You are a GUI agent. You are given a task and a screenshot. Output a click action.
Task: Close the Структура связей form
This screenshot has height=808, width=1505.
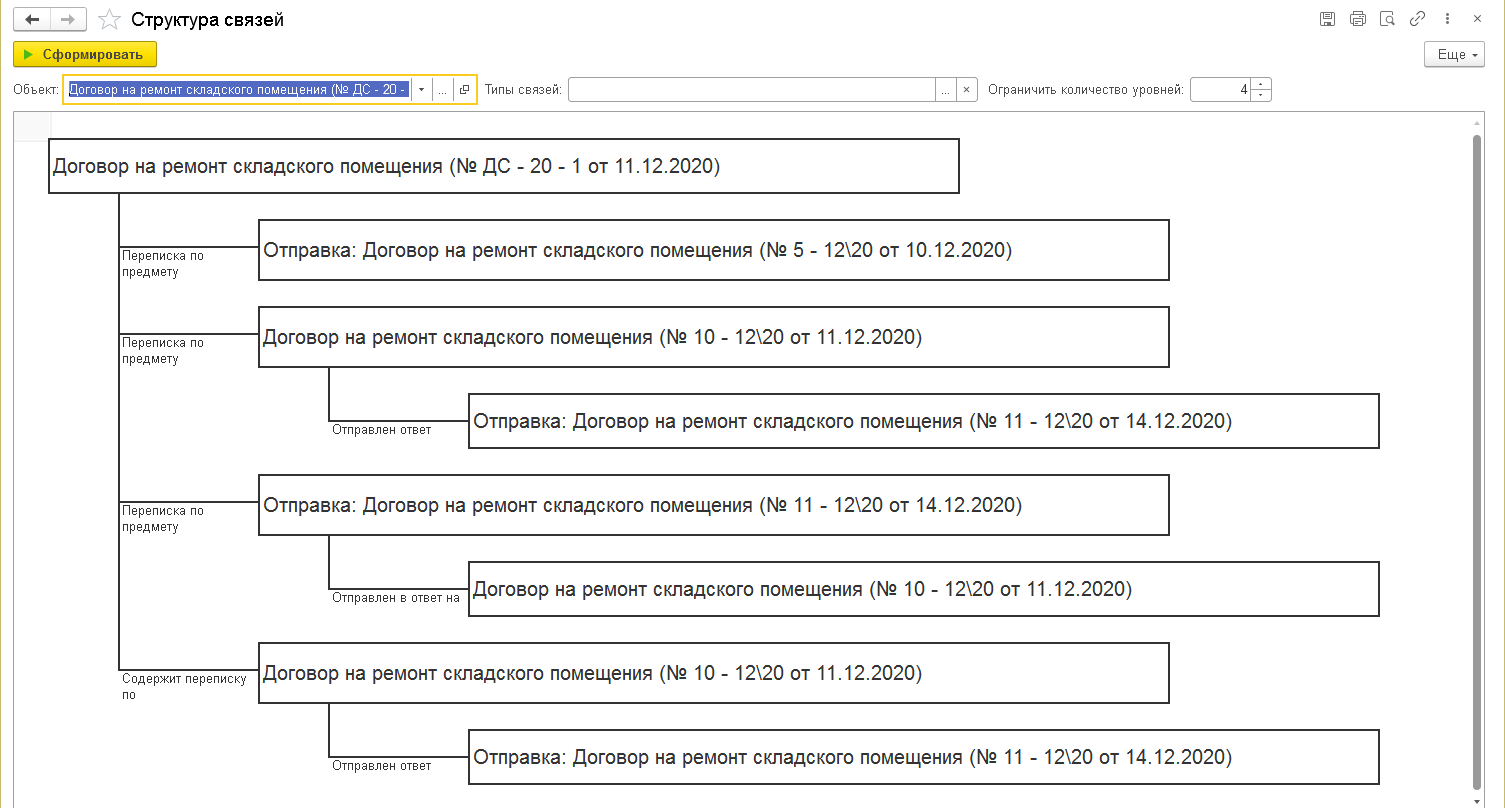(x=1477, y=19)
